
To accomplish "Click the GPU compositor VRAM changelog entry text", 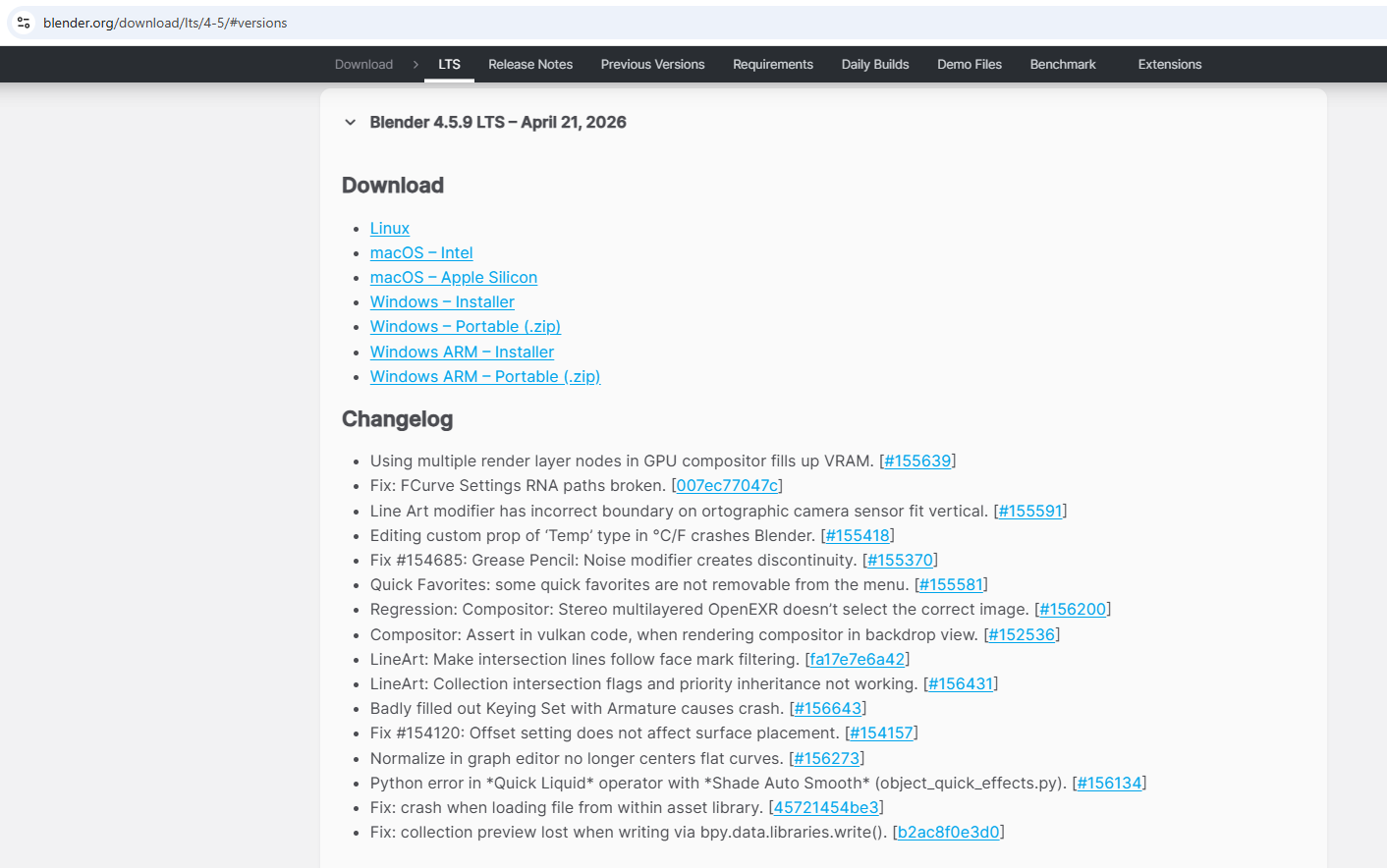I will (x=622, y=461).
